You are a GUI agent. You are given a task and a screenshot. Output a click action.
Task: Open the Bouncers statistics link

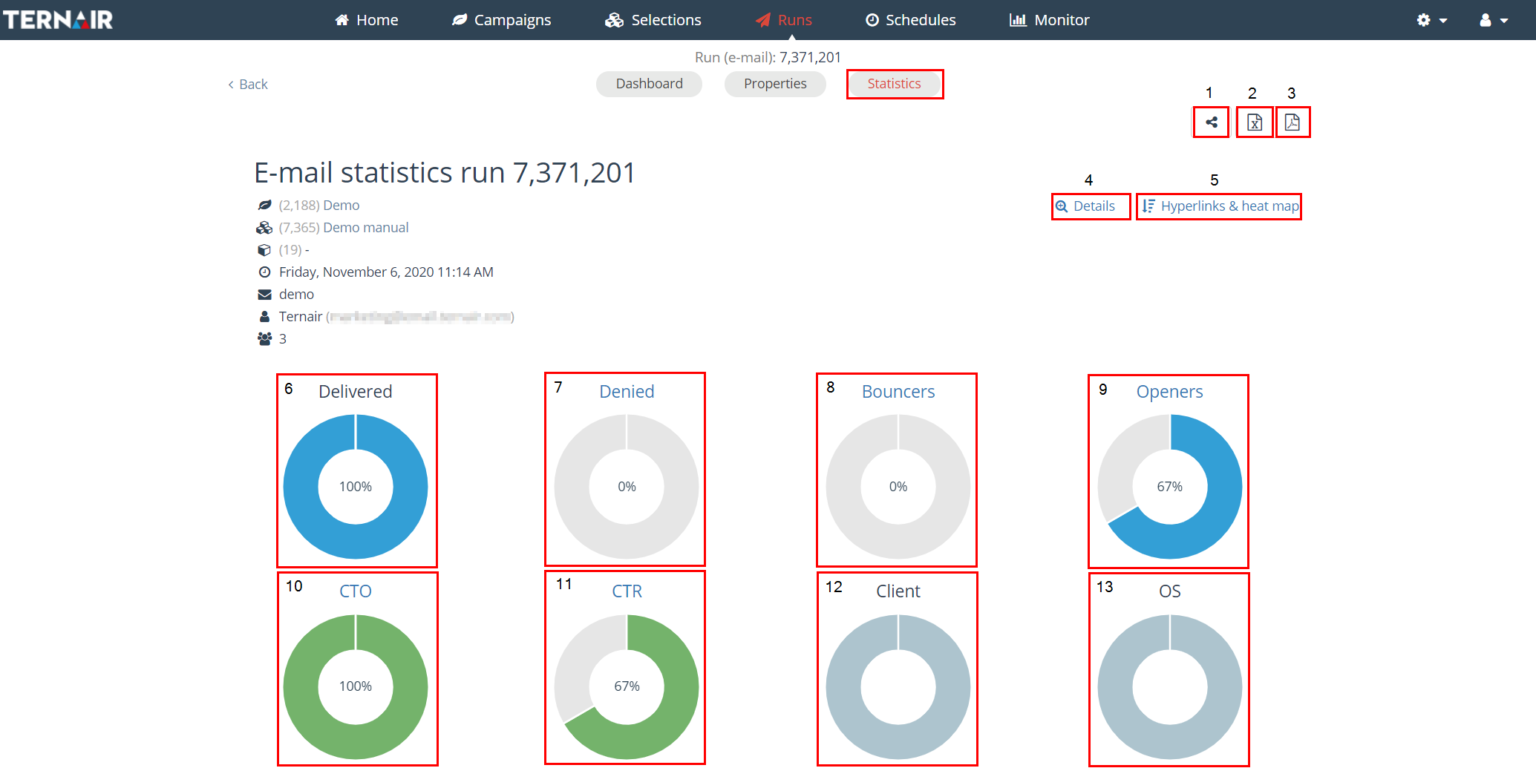click(x=898, y=391)
